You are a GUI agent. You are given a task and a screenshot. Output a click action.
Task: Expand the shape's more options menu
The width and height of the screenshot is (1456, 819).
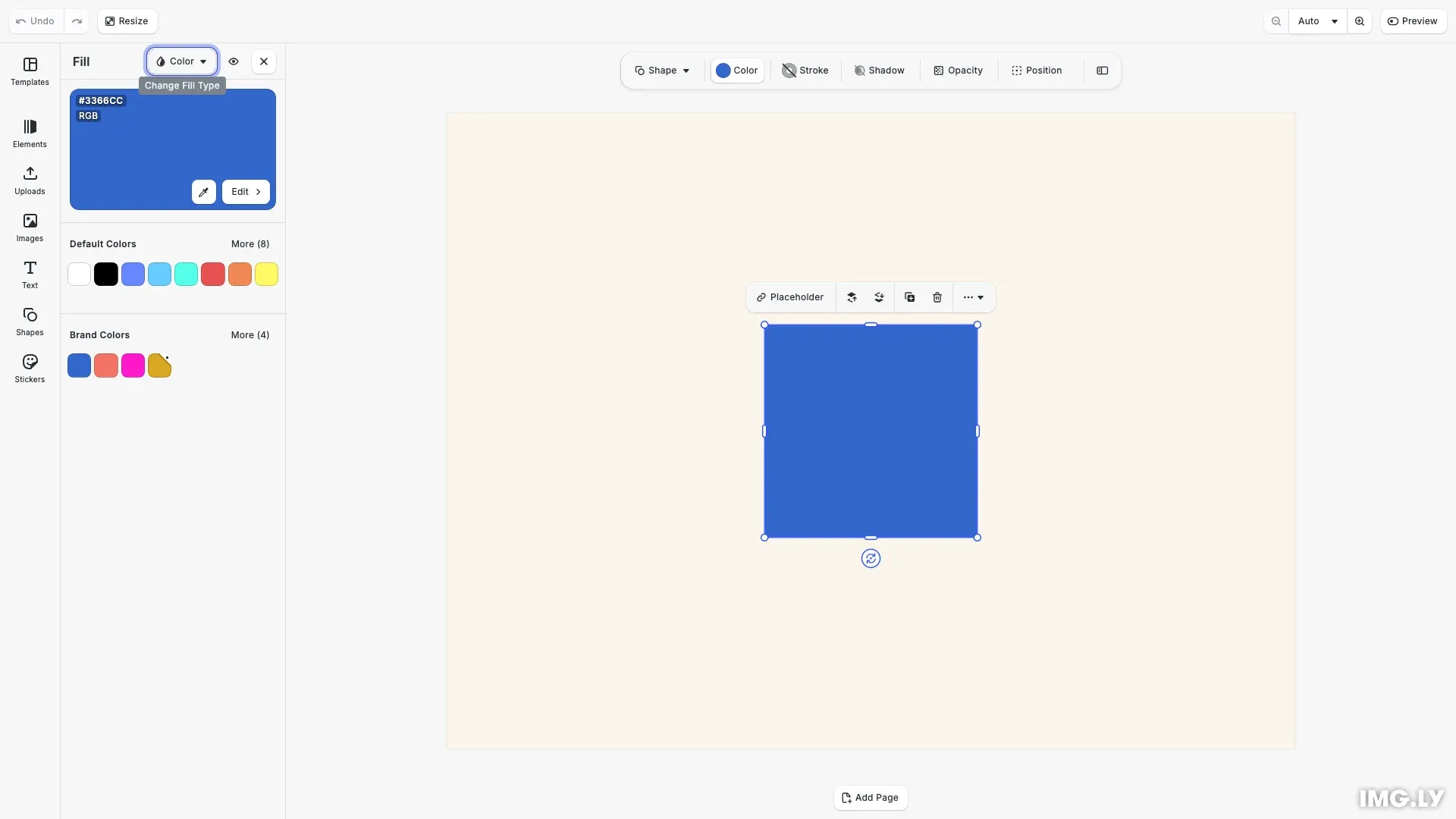click(973, 297)
